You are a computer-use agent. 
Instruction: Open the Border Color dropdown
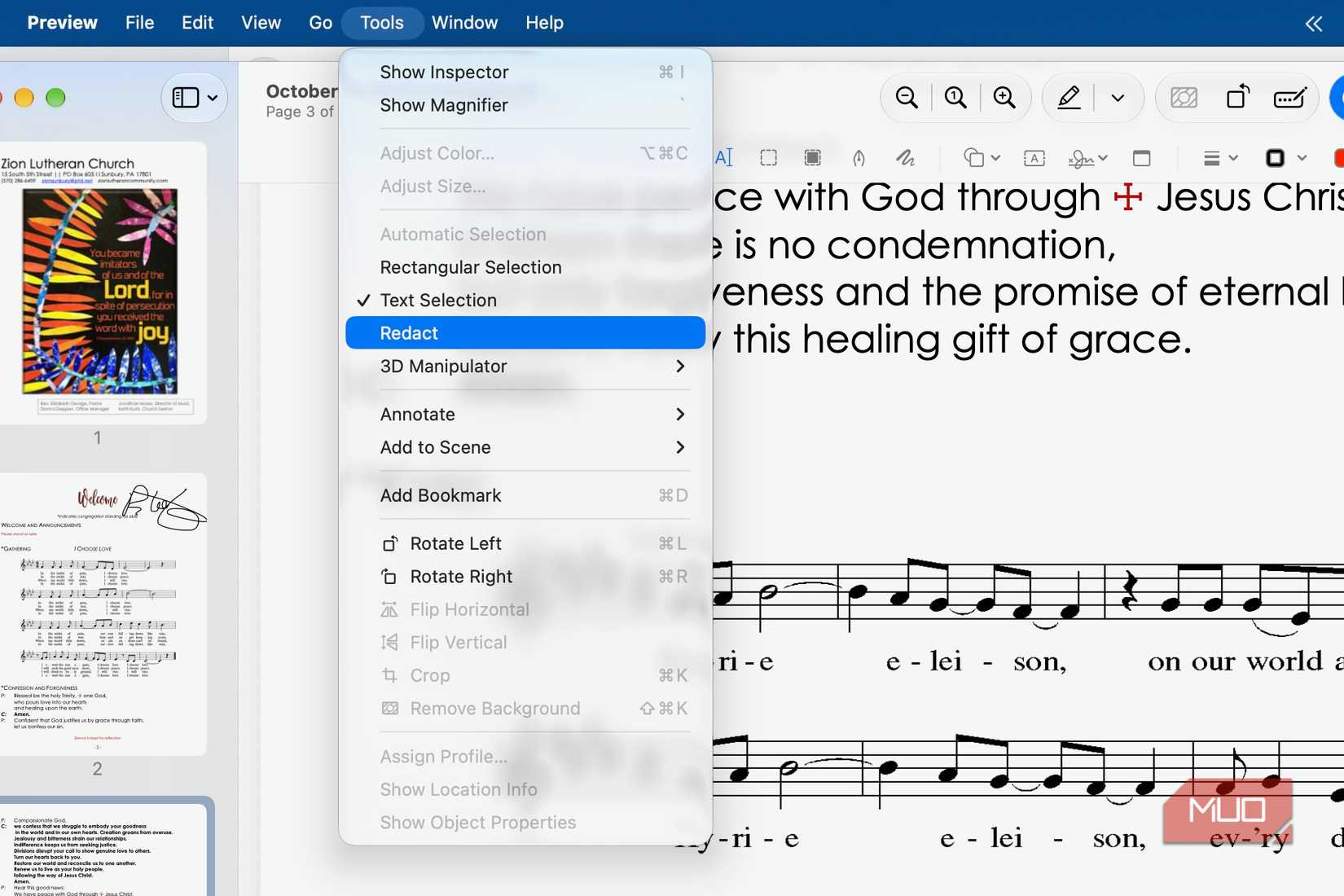click(x=1286, y=158)
